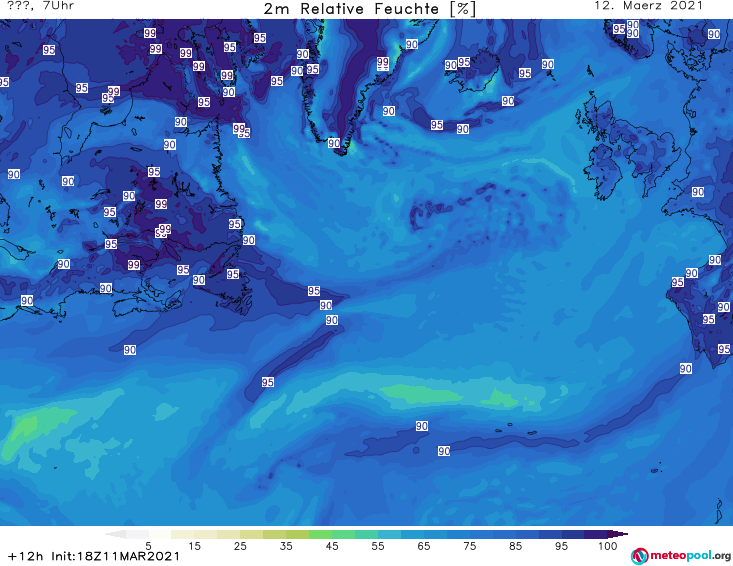733x566 pixels.
Task: Click the colorbar label '5'
Action: coord(148,545)
